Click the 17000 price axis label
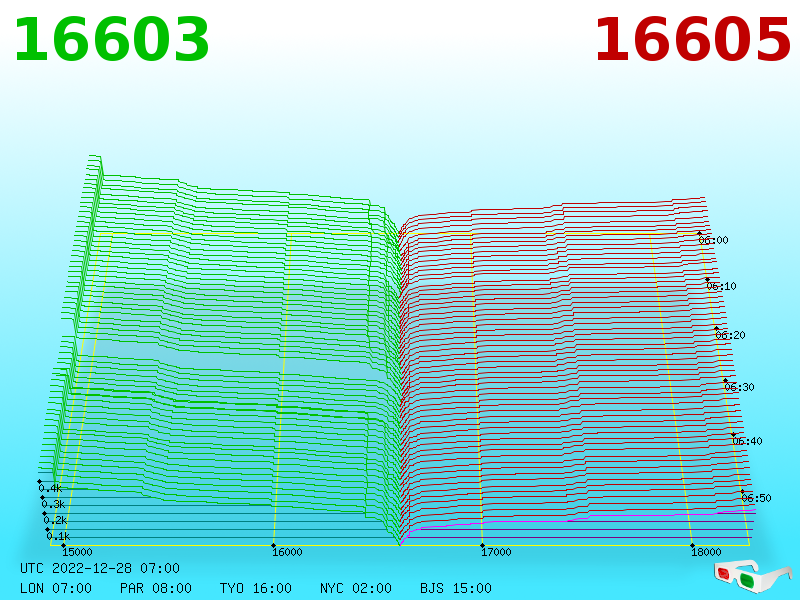This screenshot has height=600, width=800. pos(496,552)
